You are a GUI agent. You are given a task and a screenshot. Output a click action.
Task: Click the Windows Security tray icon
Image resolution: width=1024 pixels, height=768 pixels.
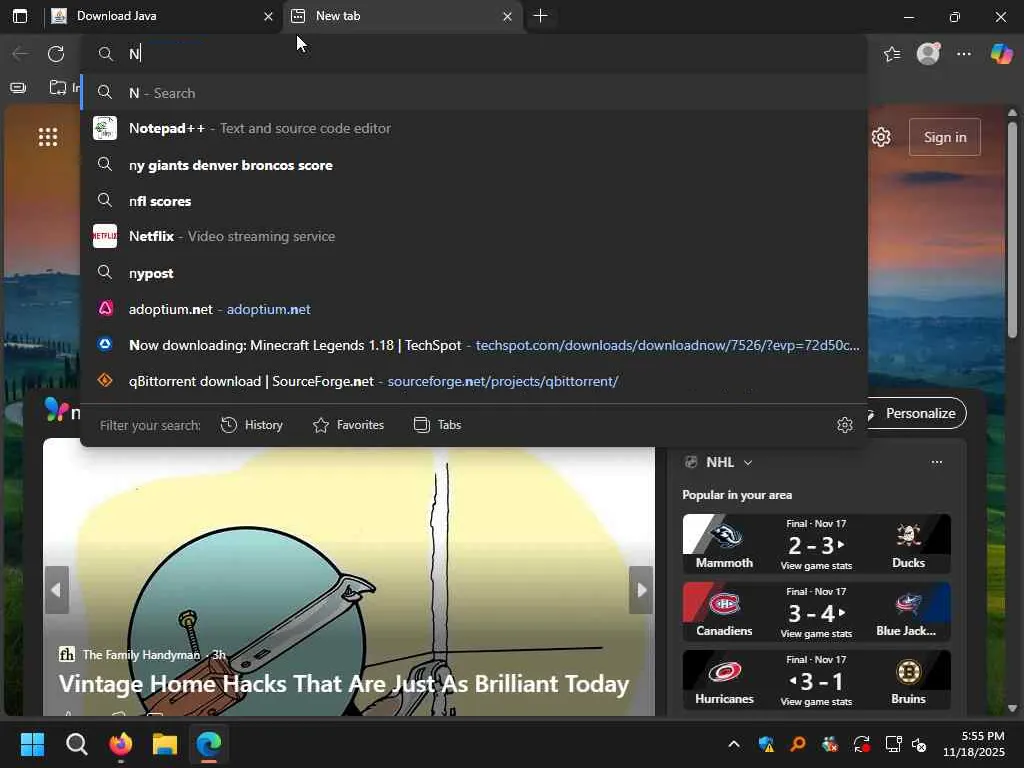pos(766,744)
